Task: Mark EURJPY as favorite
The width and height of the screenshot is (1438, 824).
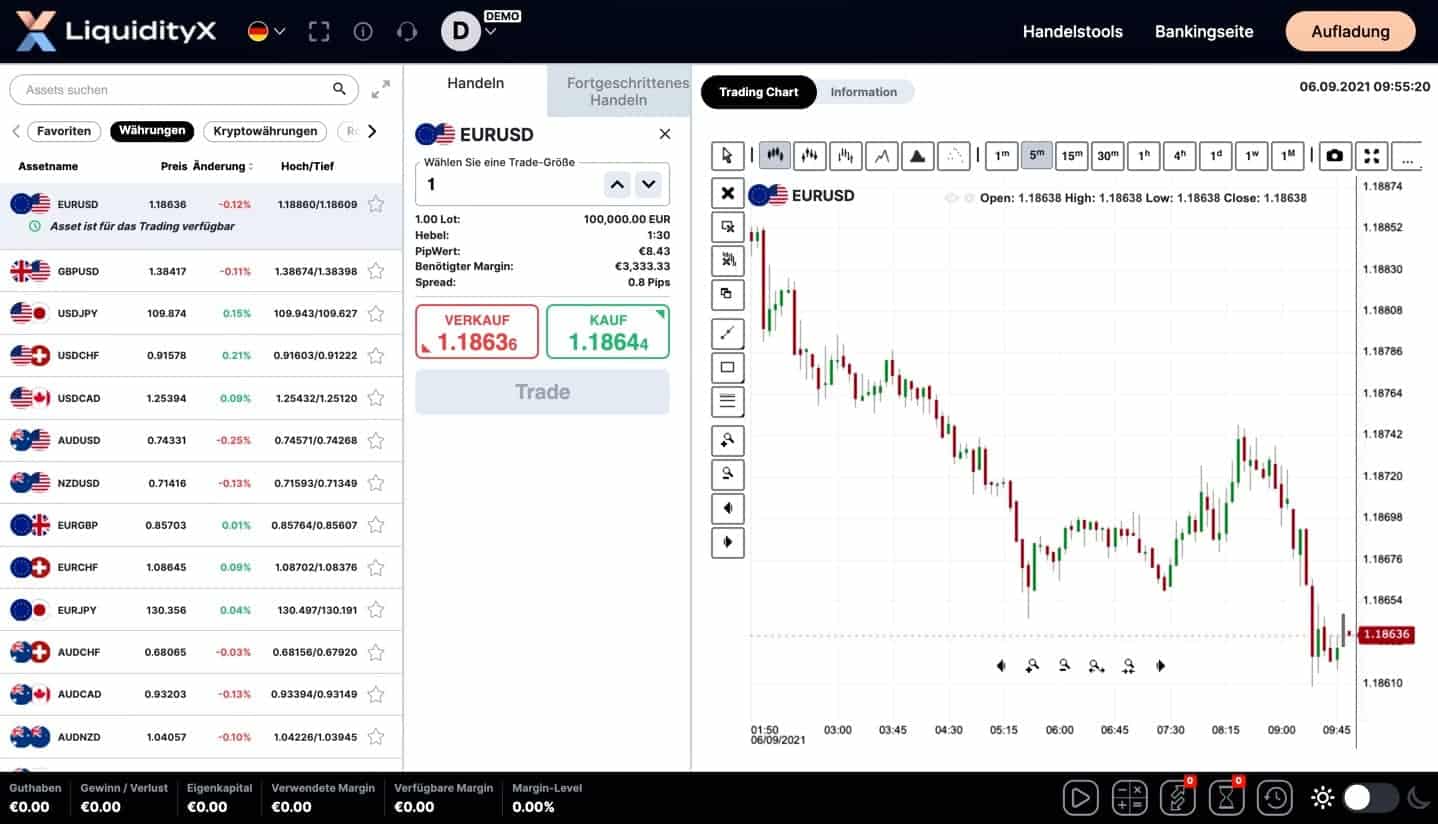Action: (x=376, y=609)
